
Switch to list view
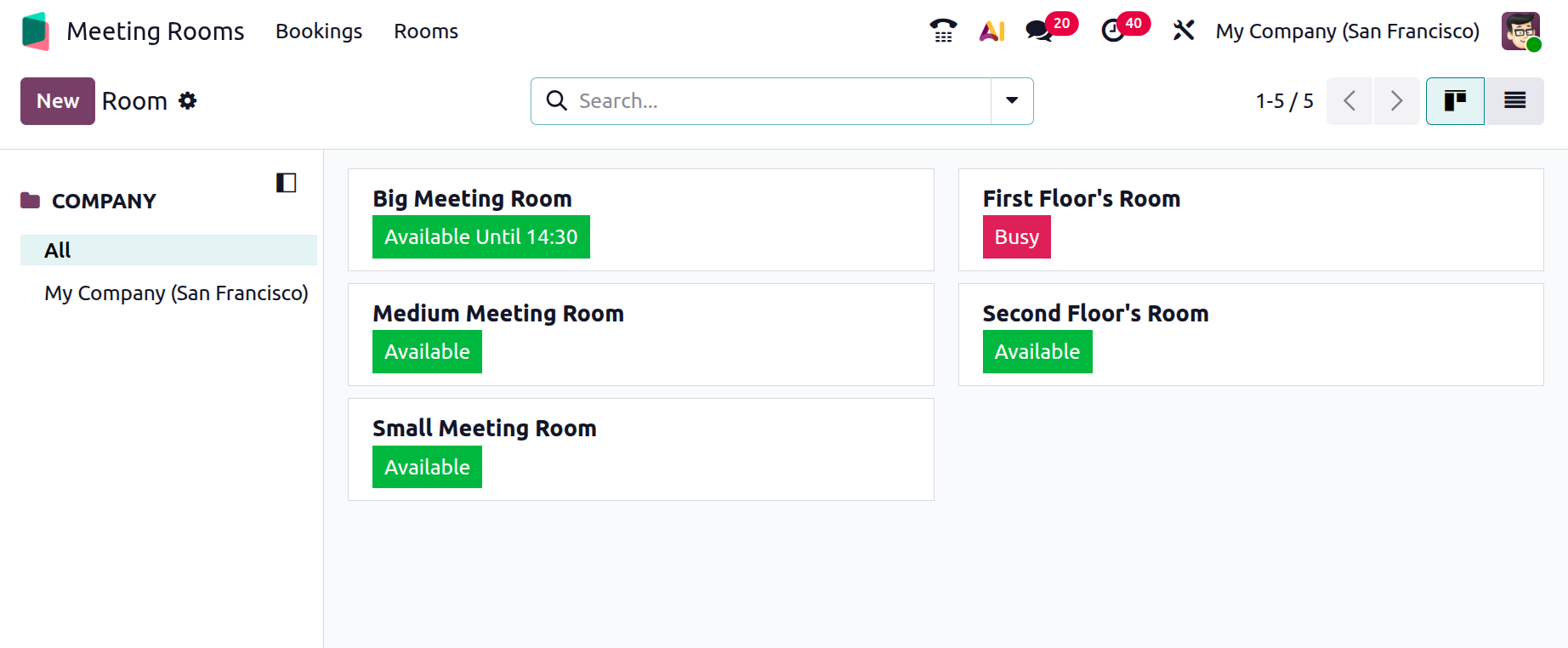(1514, 101)
